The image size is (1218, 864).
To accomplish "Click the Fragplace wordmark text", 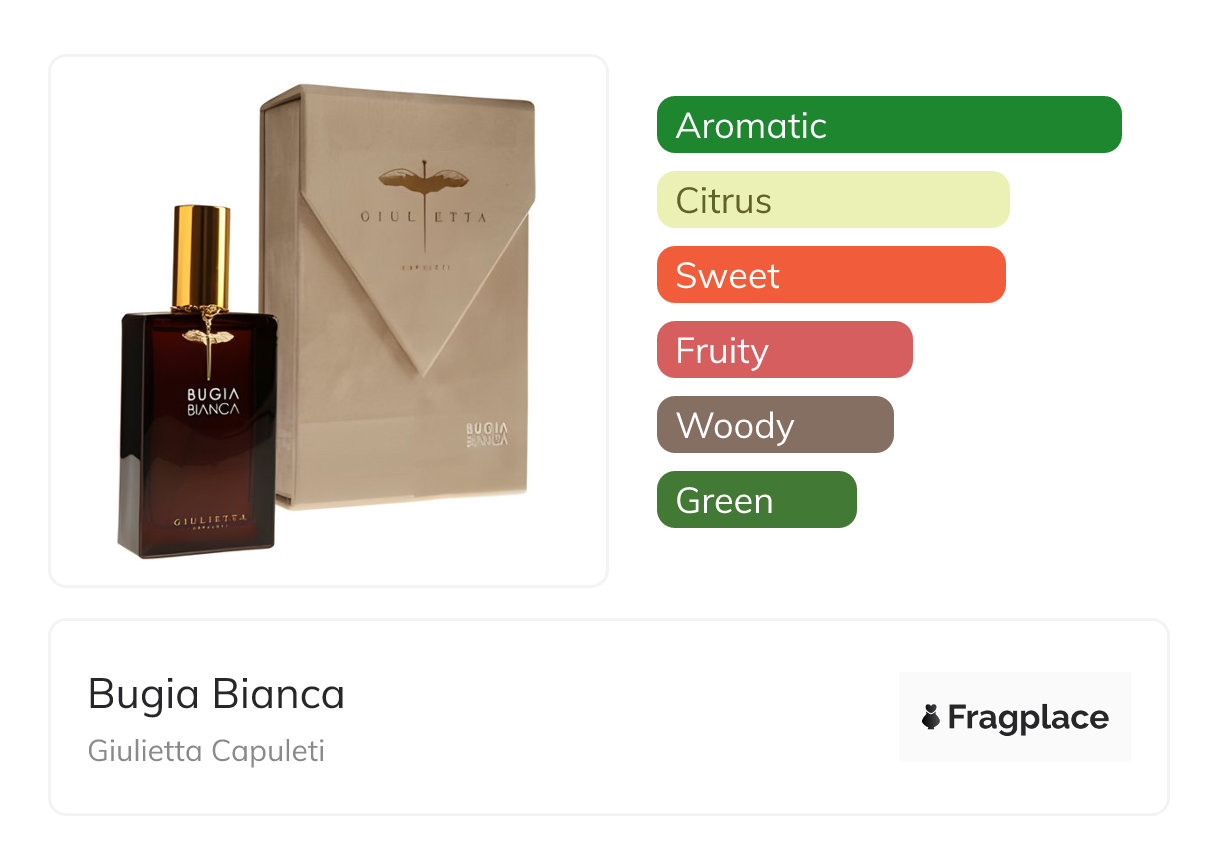I will tap(1028, 718).
